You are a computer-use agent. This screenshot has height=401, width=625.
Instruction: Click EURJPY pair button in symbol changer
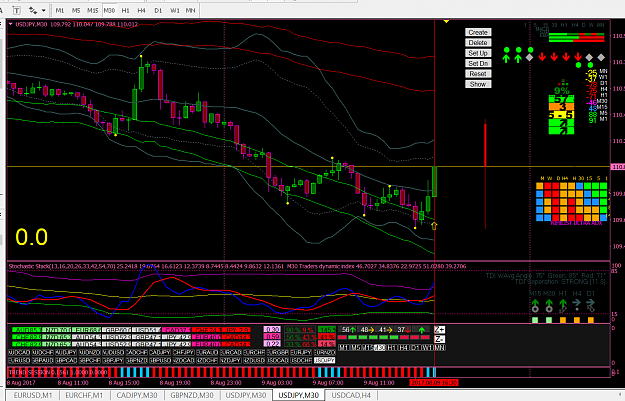pyautogui.click(x=301, y=352)
